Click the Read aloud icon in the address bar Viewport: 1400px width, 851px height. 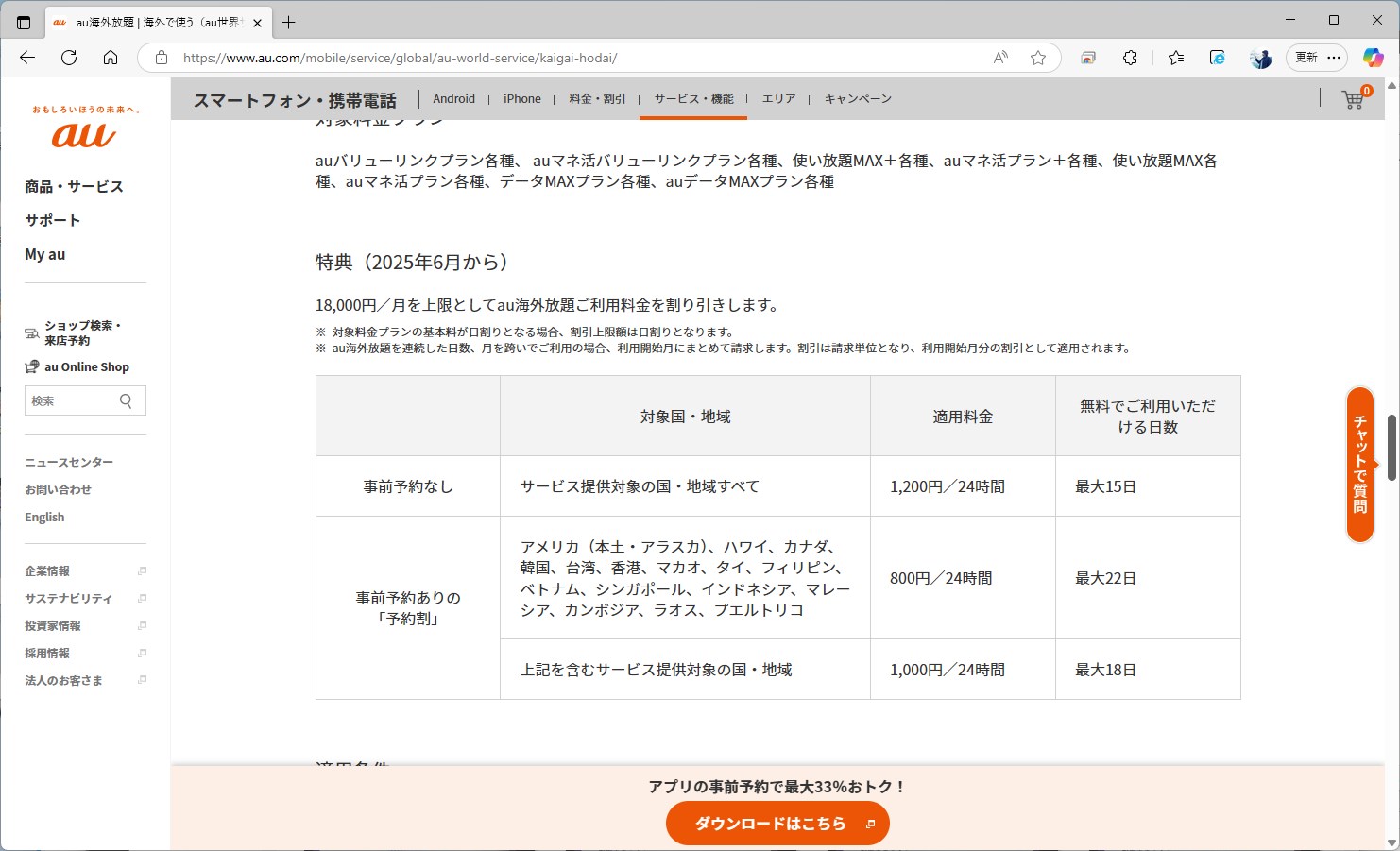click(999, 58)
